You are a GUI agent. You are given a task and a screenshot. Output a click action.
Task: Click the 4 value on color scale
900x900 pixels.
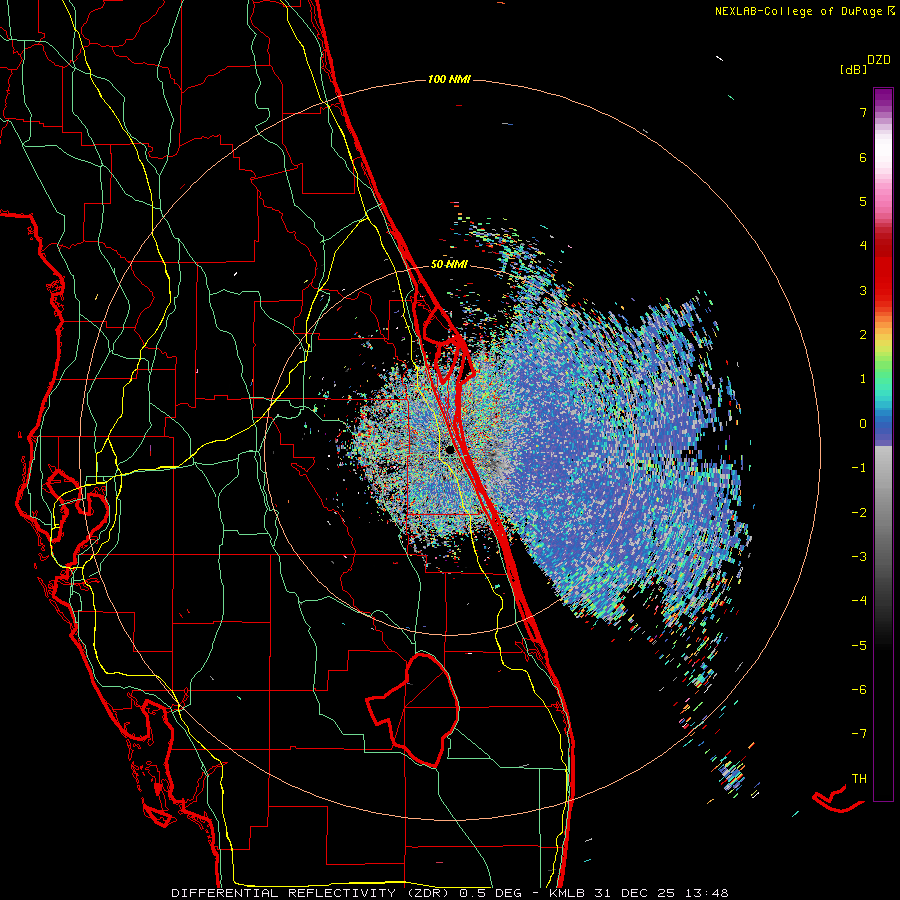(x=863, y=246)
